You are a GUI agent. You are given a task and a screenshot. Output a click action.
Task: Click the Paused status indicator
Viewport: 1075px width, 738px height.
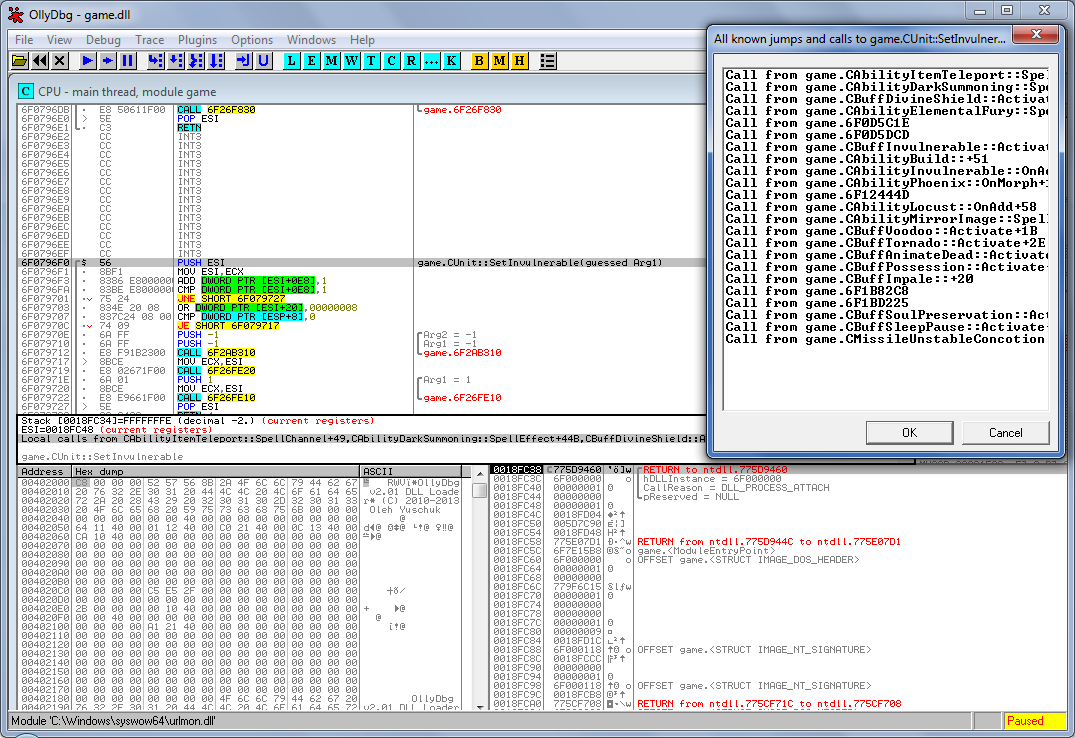[1035, 721]
